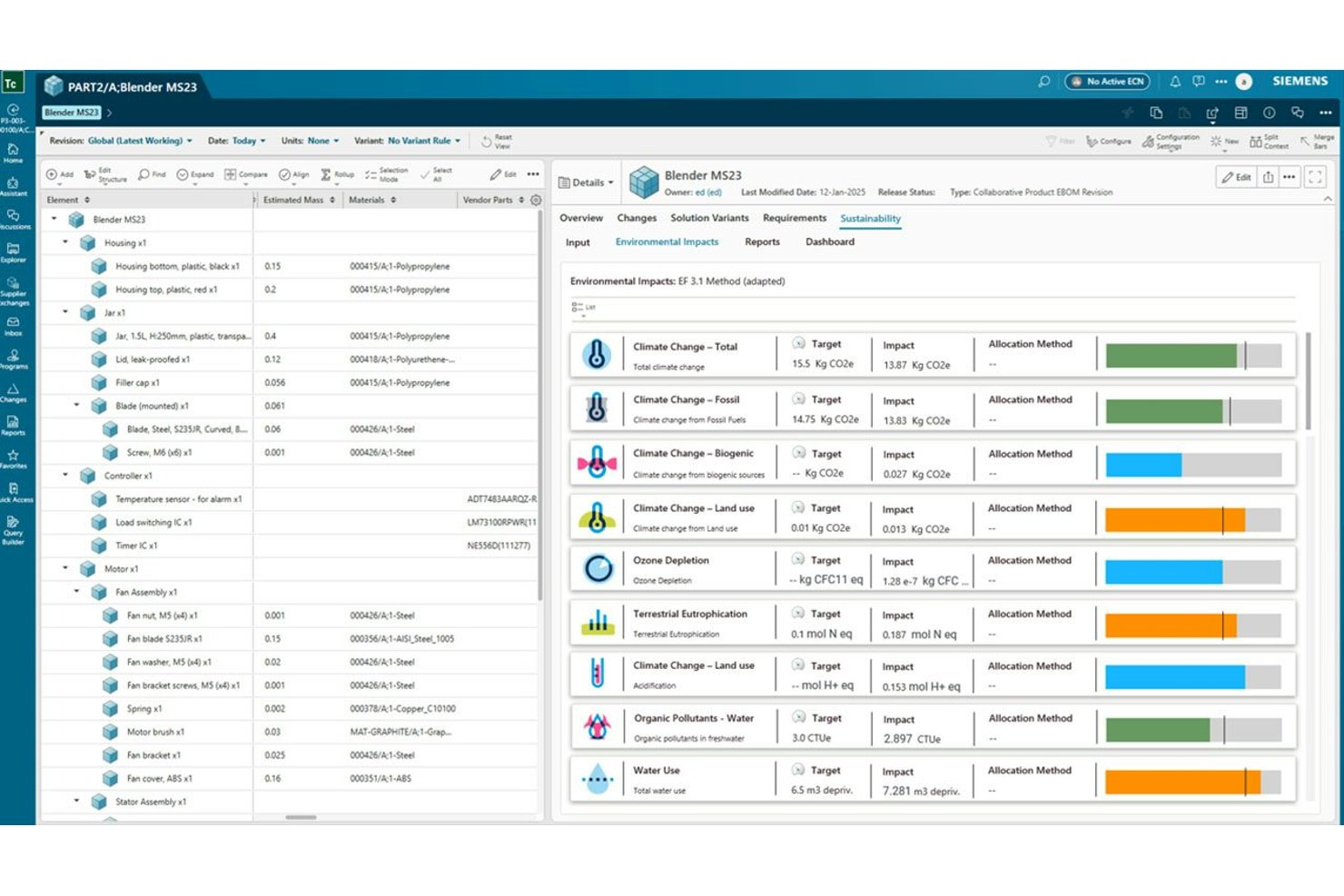Open the Assistant from the left sidebar

tap(13, 186)
